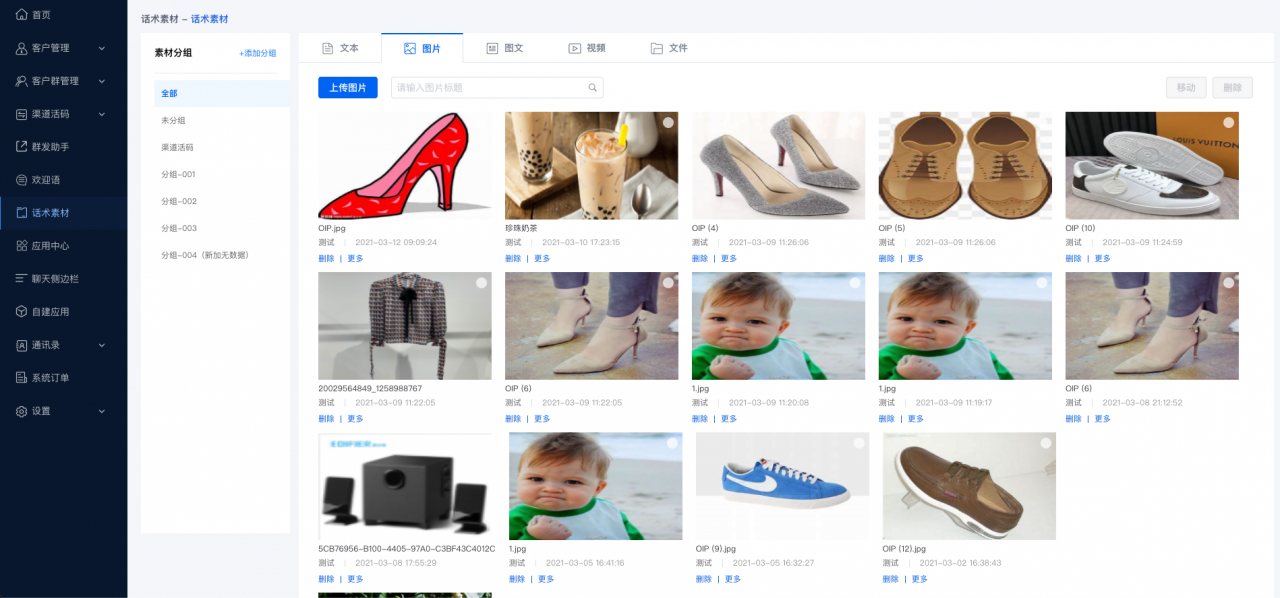
Task: Open 系统订单 orders icon in sidebar
Action: (22, 378)
